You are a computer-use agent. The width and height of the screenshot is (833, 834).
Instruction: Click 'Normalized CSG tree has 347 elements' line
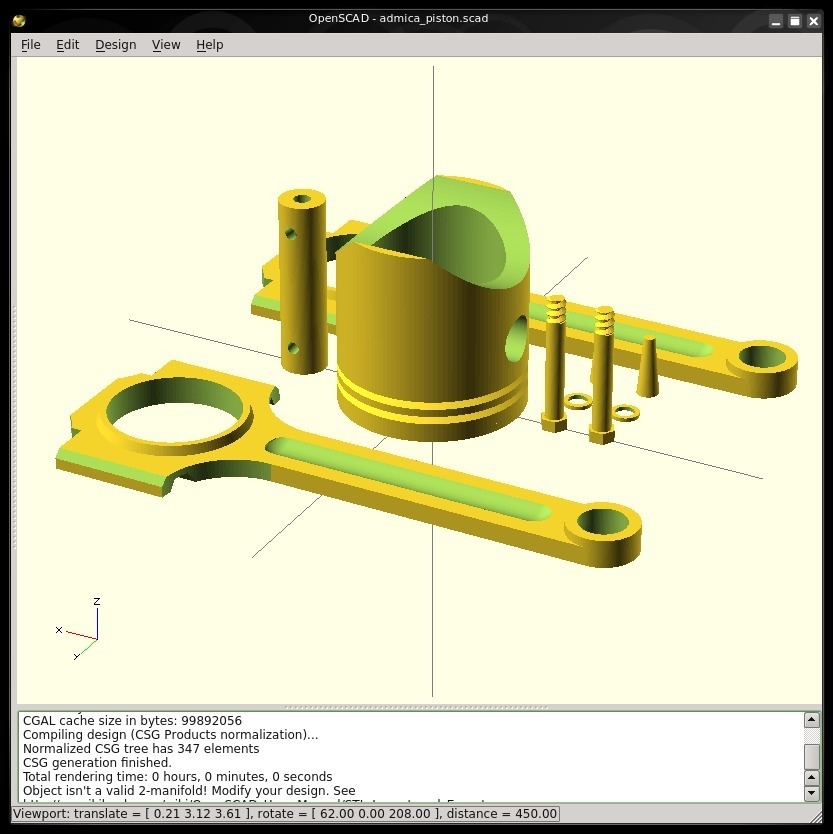[x=141, y=748]
